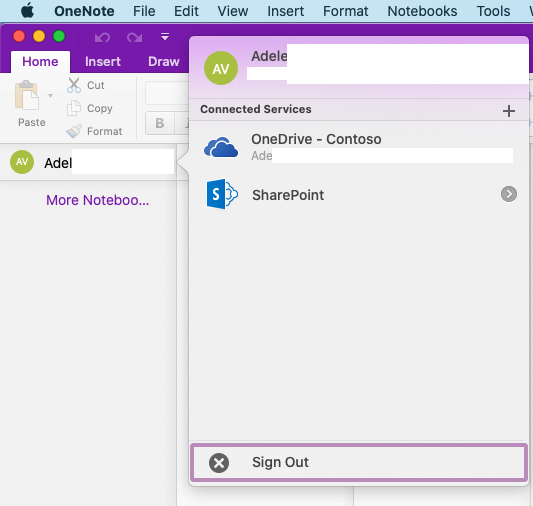533x506 pixels.
Task: Add a connected service with plus icon
Action: pos(509,111)
